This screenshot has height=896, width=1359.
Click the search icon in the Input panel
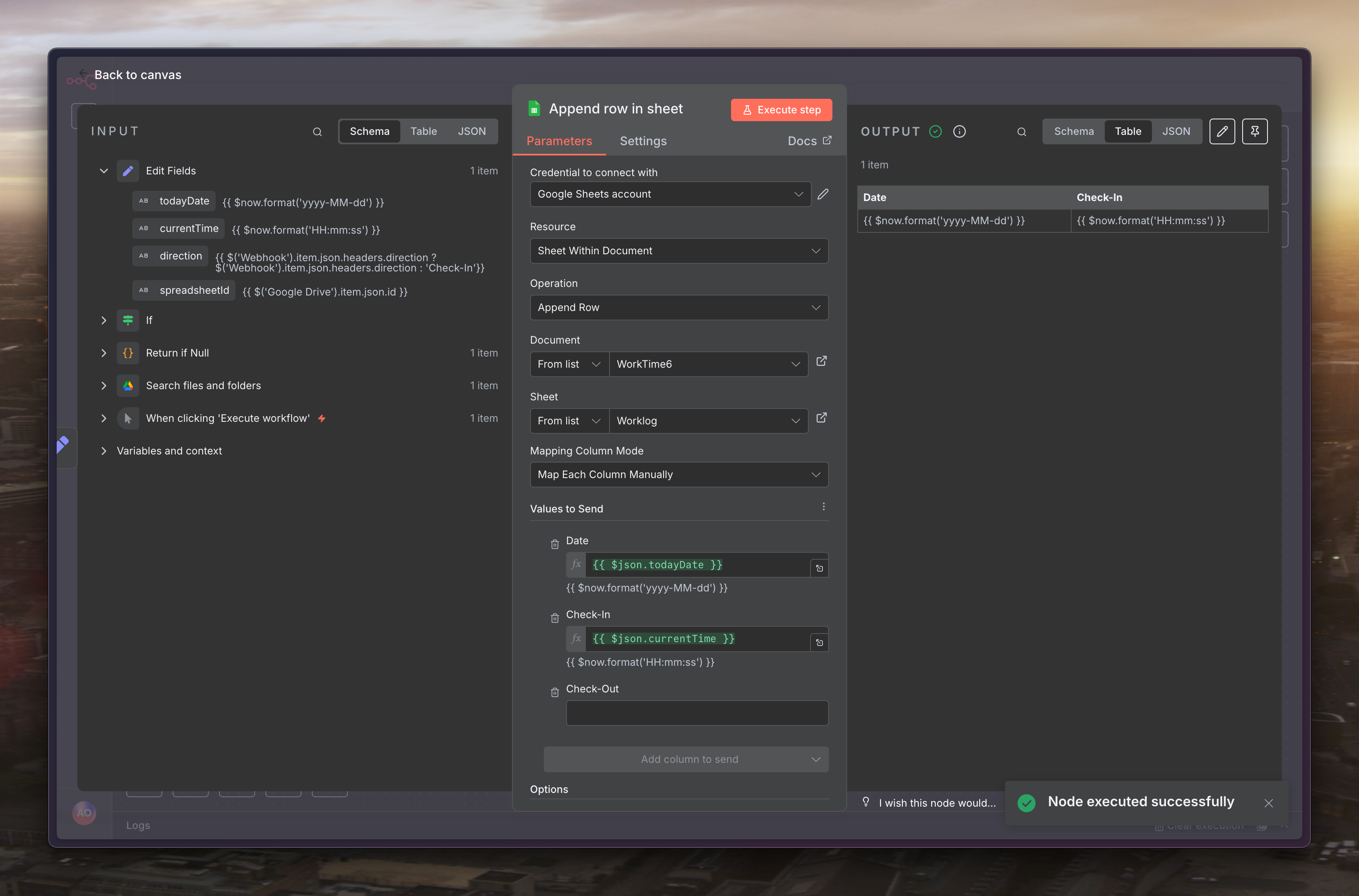pos(317,132)
